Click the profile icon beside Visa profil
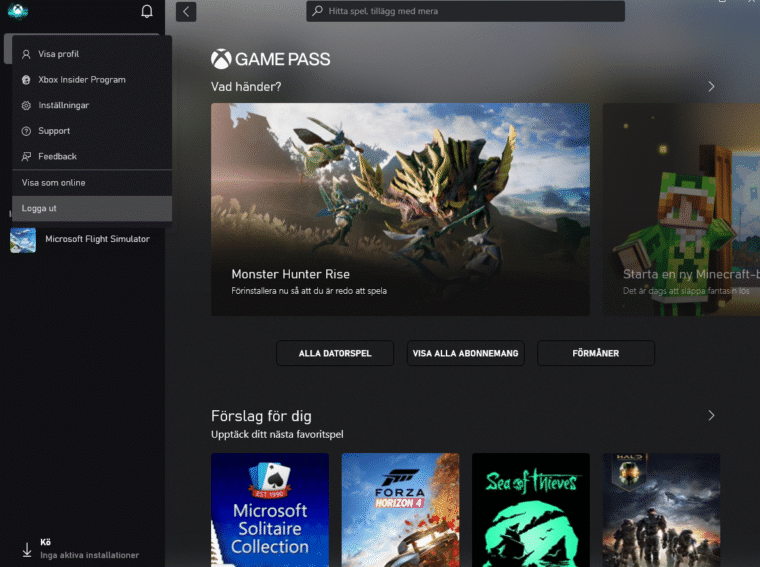The image size is (760, 567). click(x=26, y=54)
